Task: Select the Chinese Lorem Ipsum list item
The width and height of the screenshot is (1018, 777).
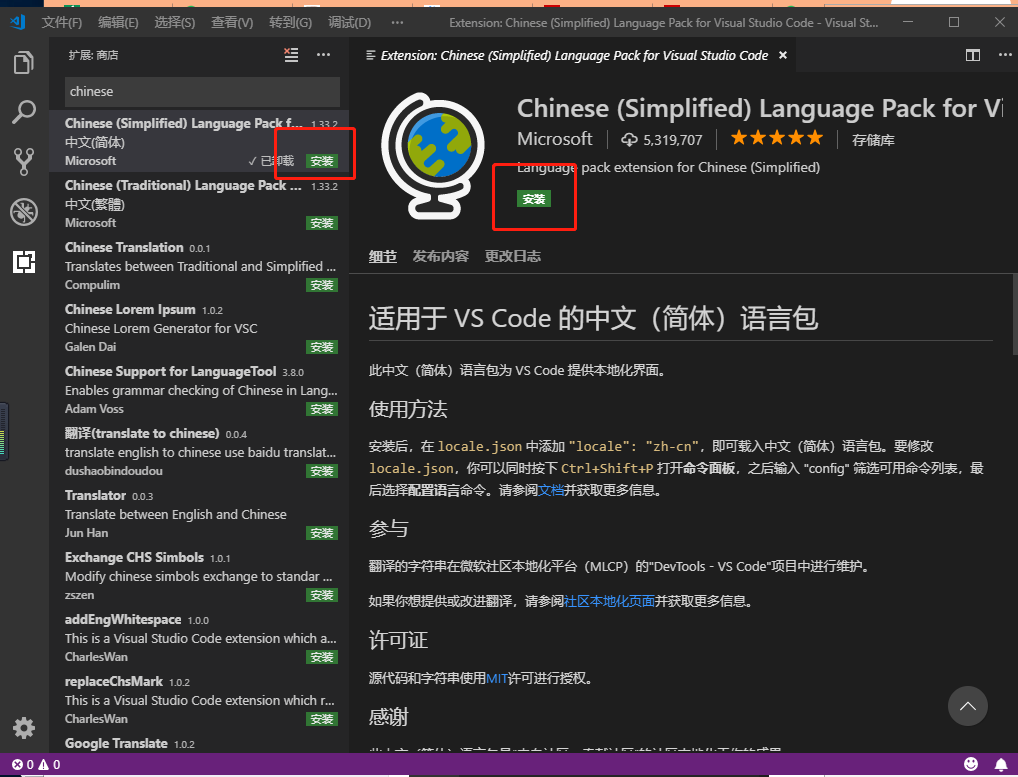Action: coord(199,328)
